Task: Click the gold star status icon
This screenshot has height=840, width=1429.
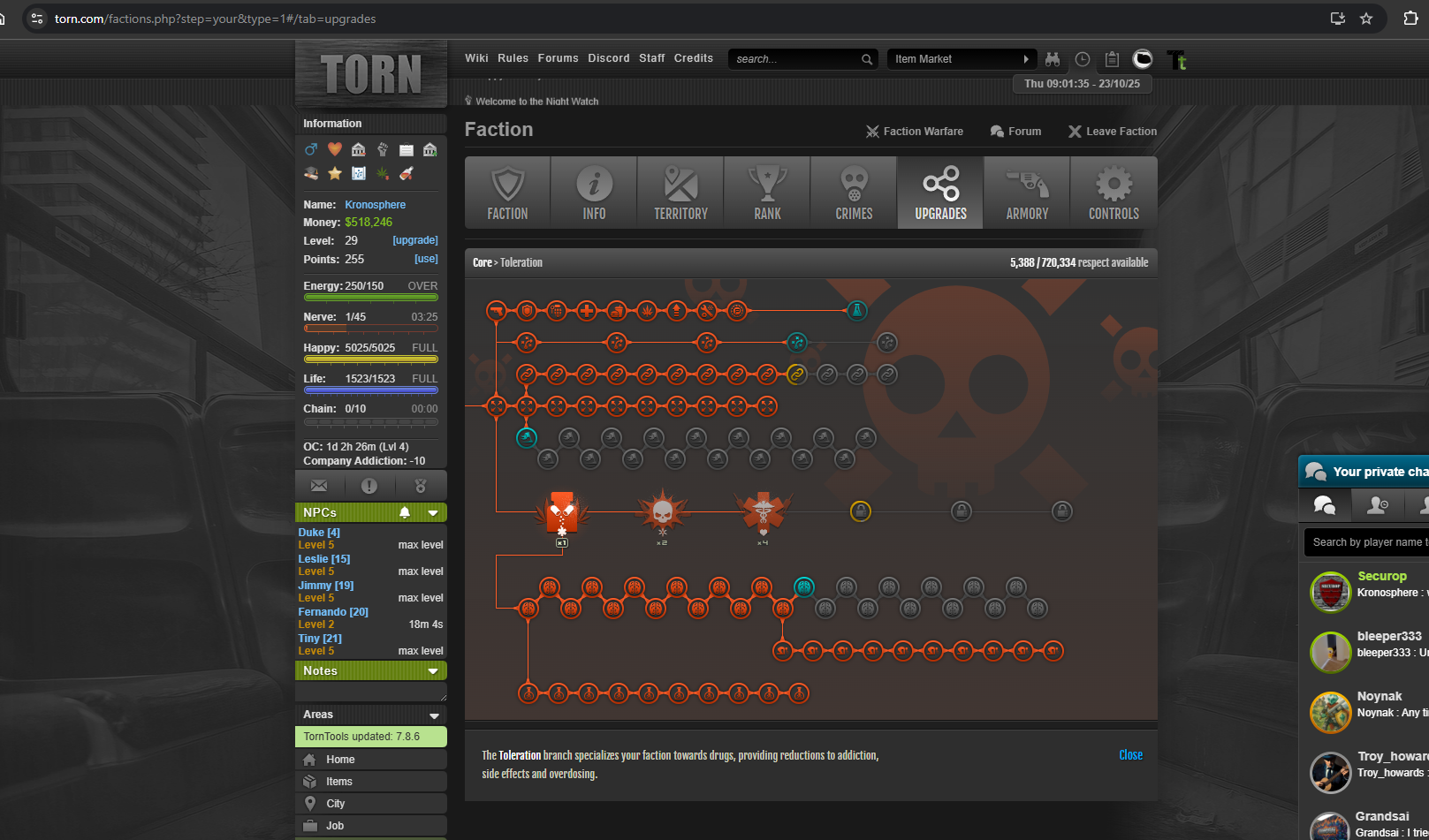Action: (x=335, y=173)
